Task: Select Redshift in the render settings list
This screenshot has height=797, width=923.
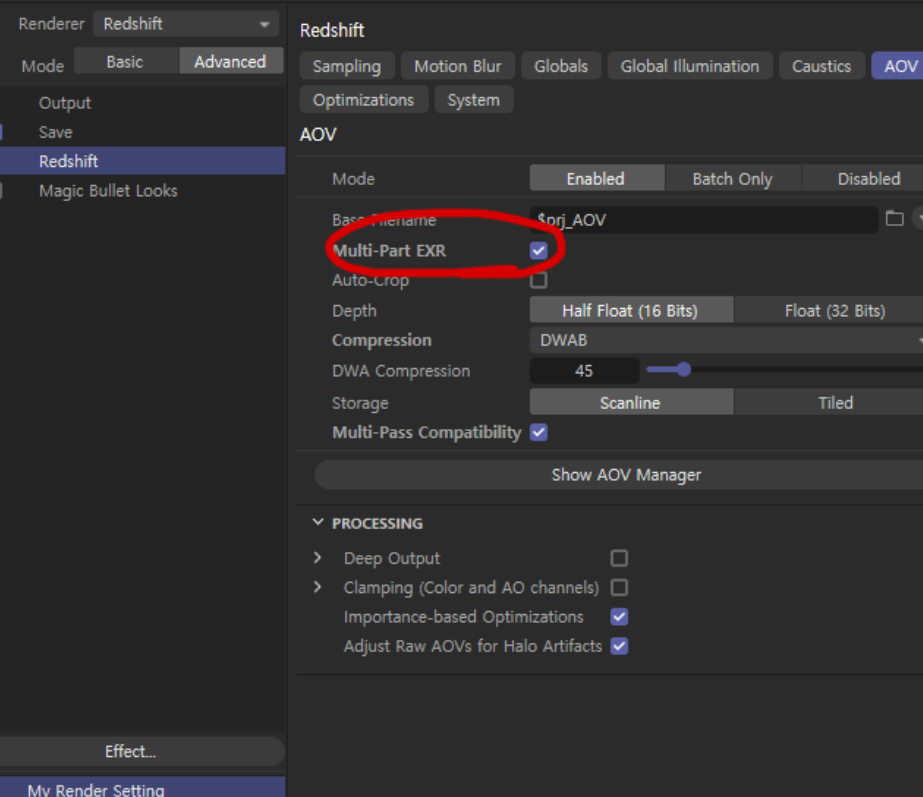Action: point(142,161)
